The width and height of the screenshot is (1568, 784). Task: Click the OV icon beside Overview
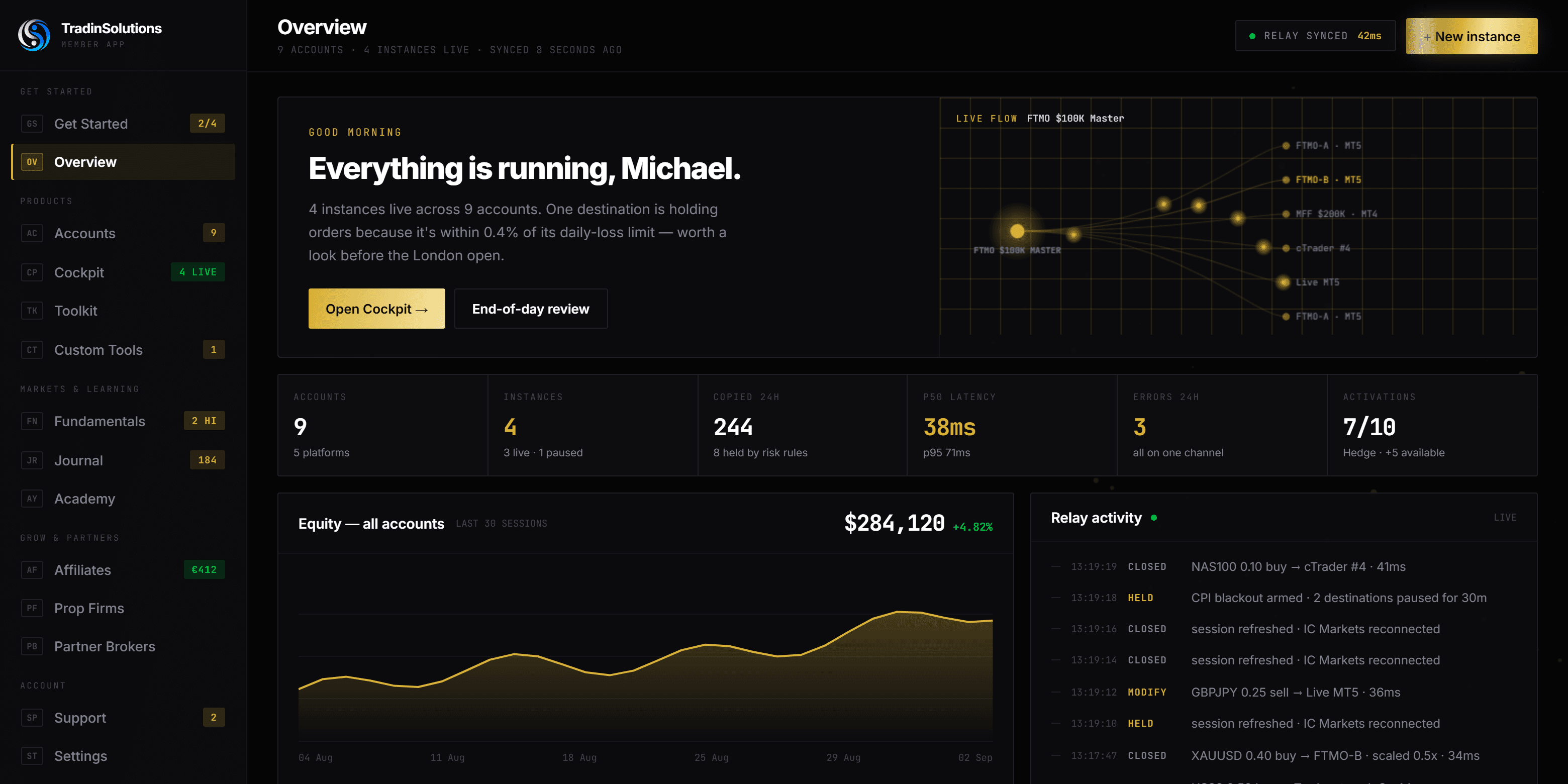(x=32, y=162)
